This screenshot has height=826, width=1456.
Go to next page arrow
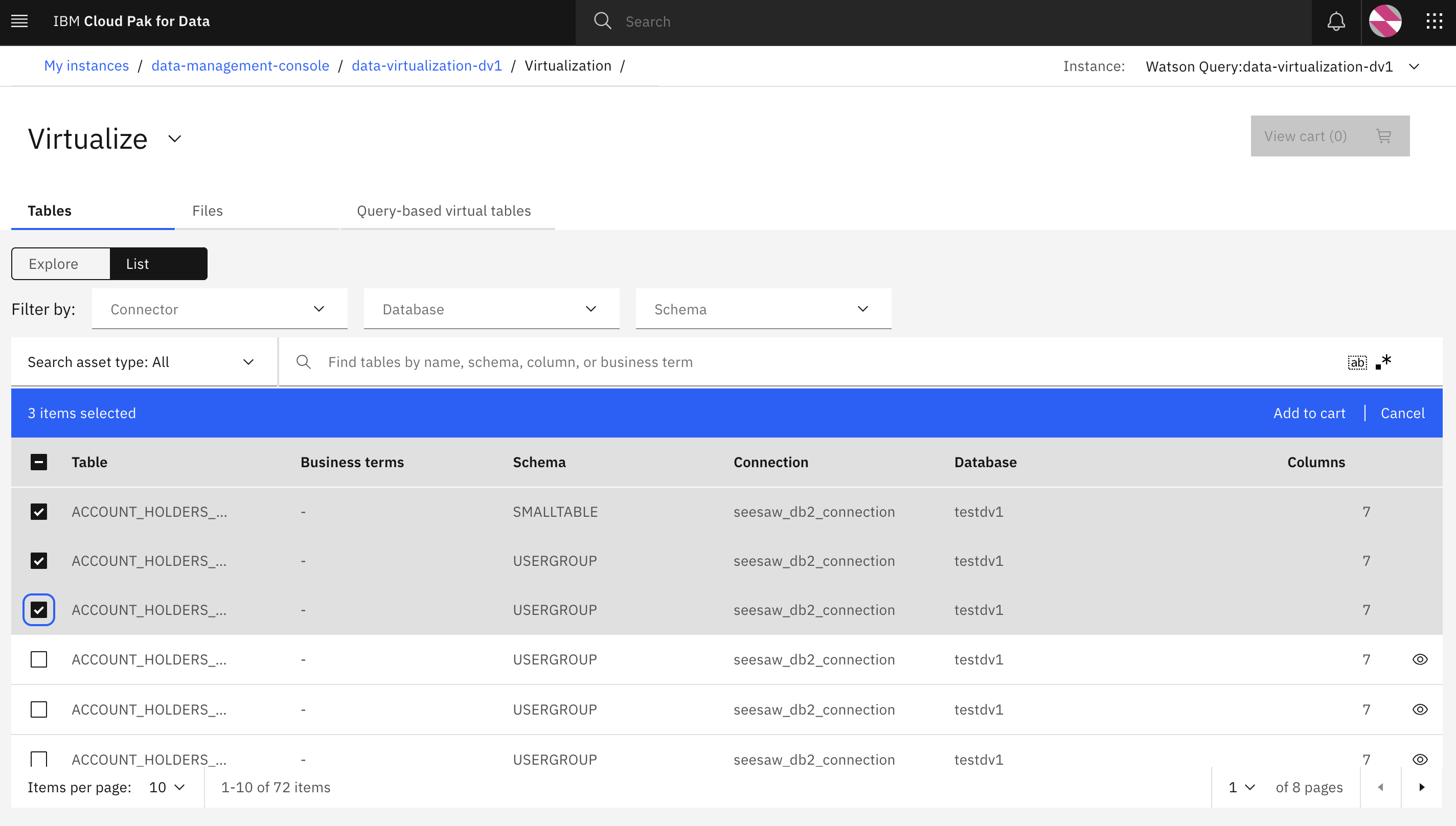pos(1421,788)
